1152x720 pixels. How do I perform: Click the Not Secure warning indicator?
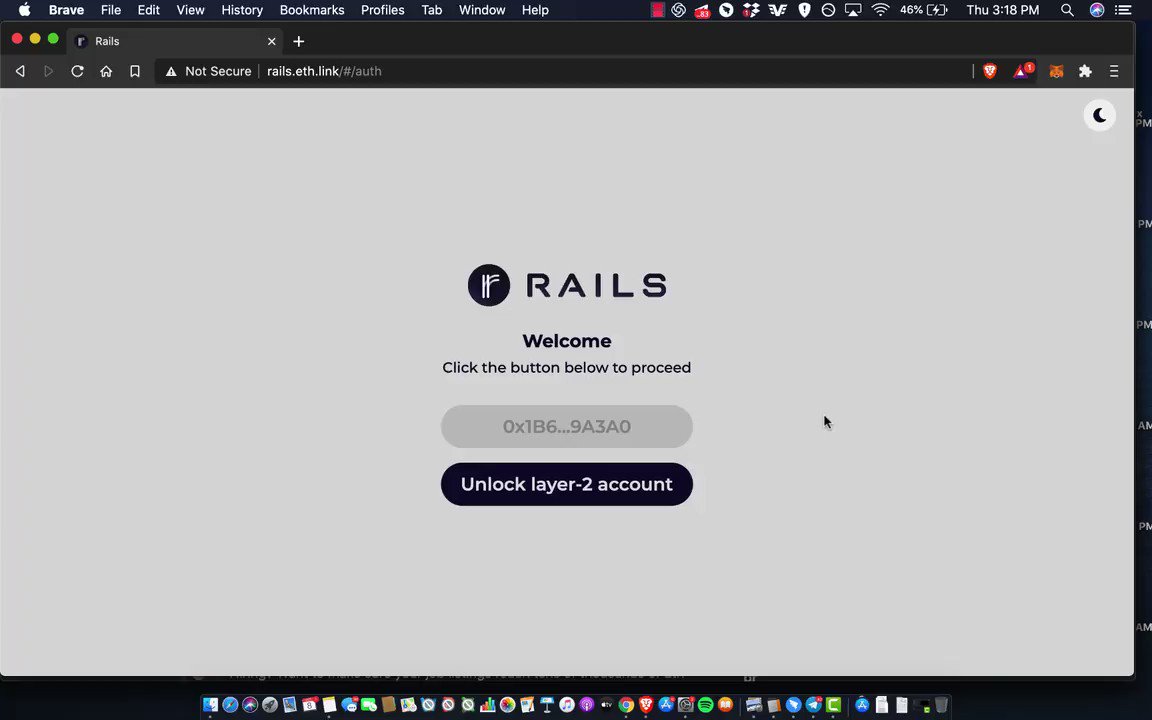pyautogui.click(x=209, y=71)
